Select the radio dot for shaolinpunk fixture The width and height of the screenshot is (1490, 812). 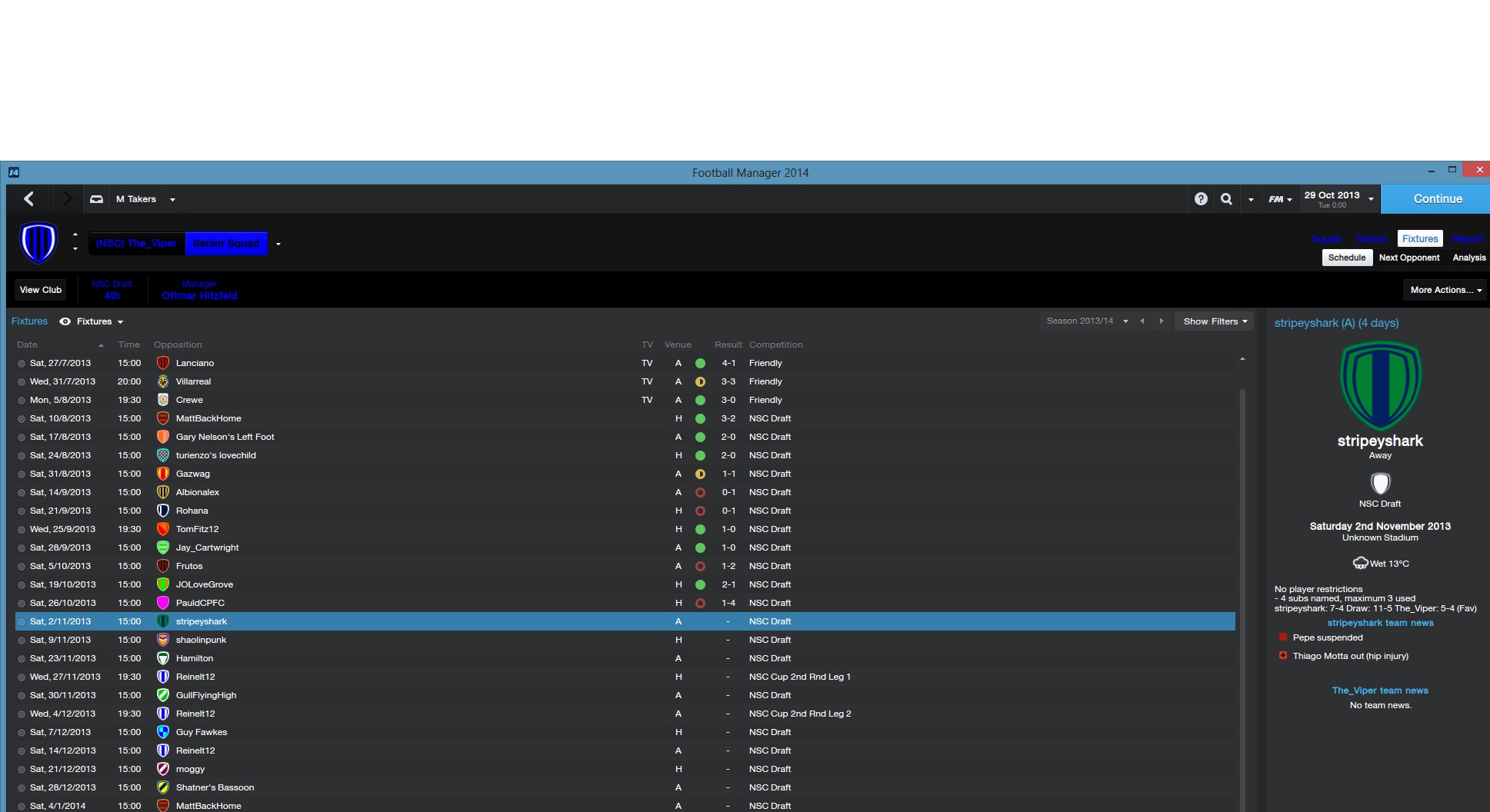point(22,641)
